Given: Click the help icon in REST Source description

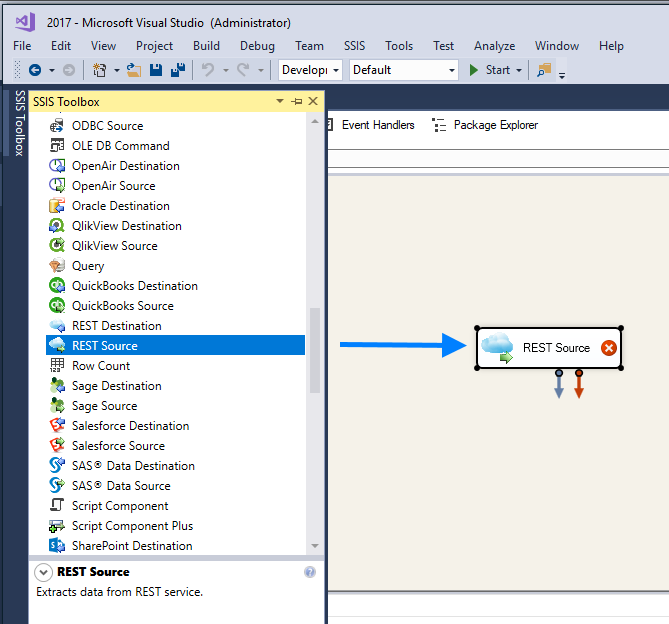Looking at the screenshot, I should 310,572.
